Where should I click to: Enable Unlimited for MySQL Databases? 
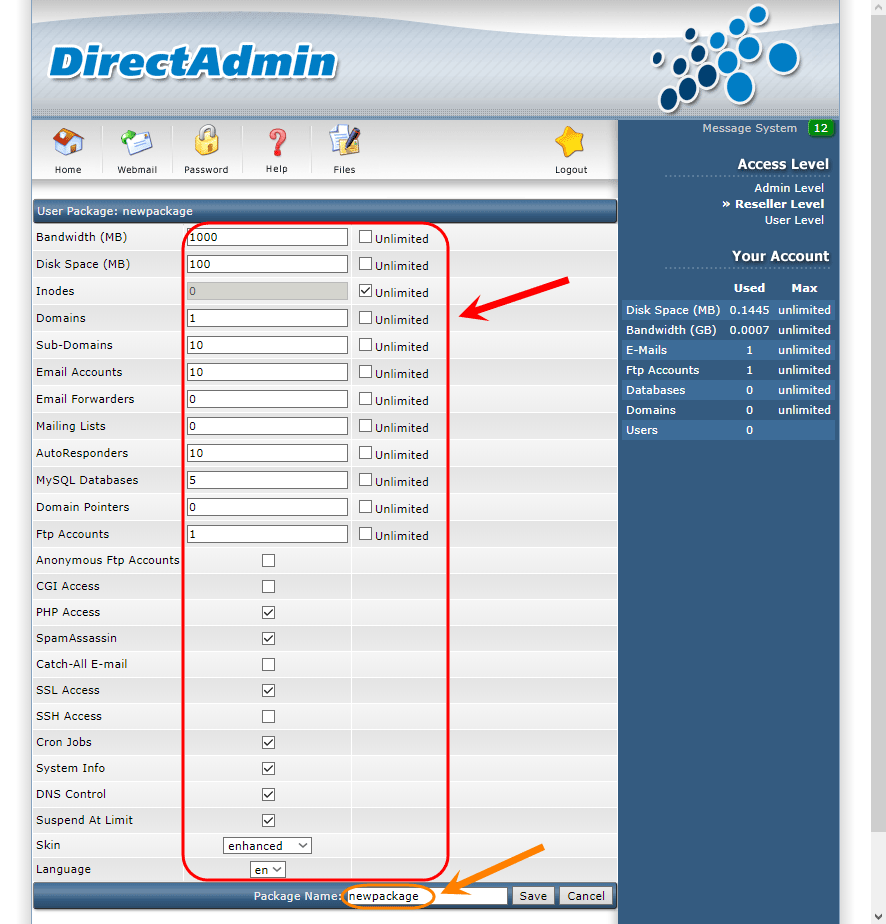tap(365, 480)
